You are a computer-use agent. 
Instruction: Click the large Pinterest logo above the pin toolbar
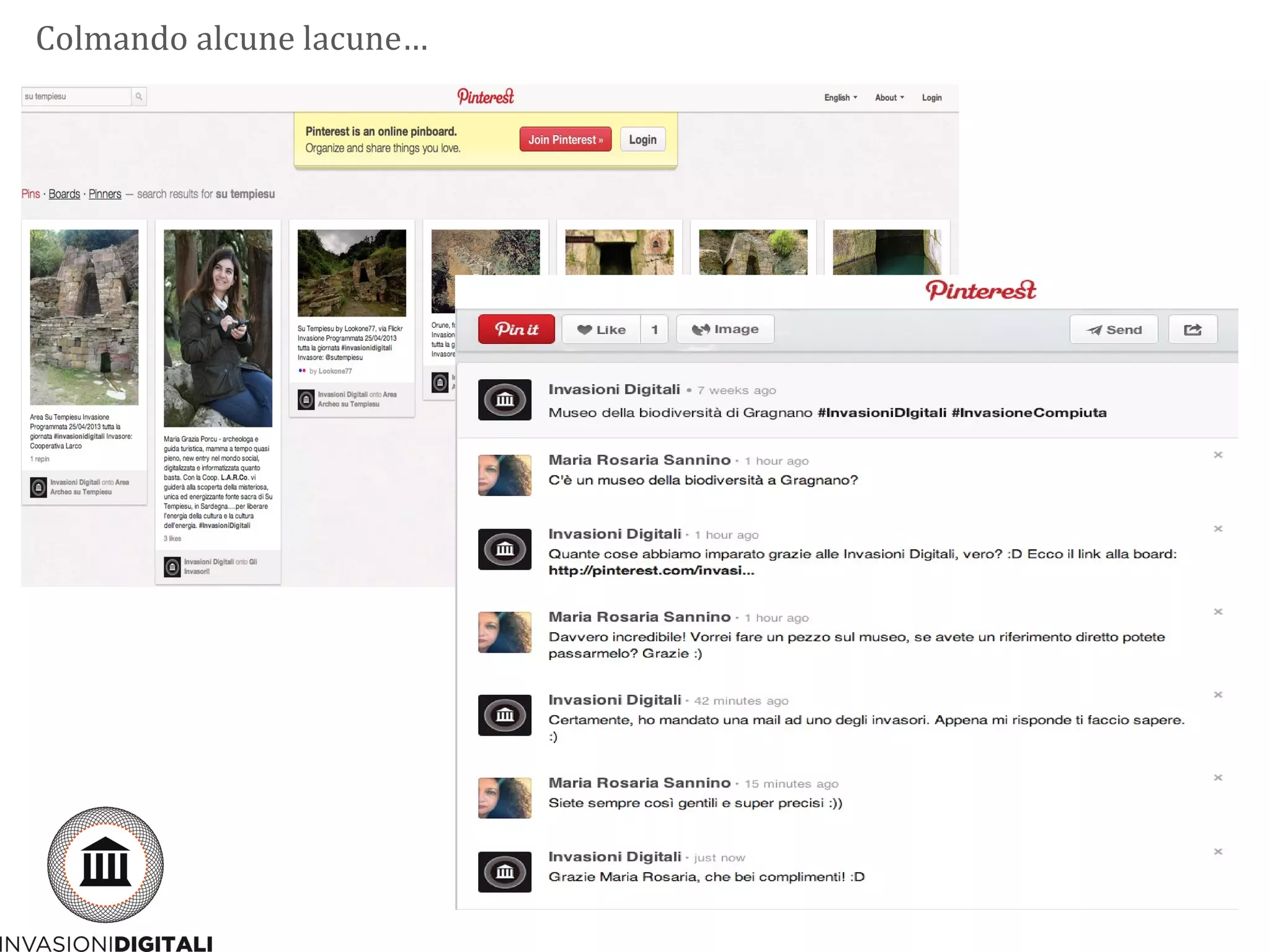pos(980,290)
